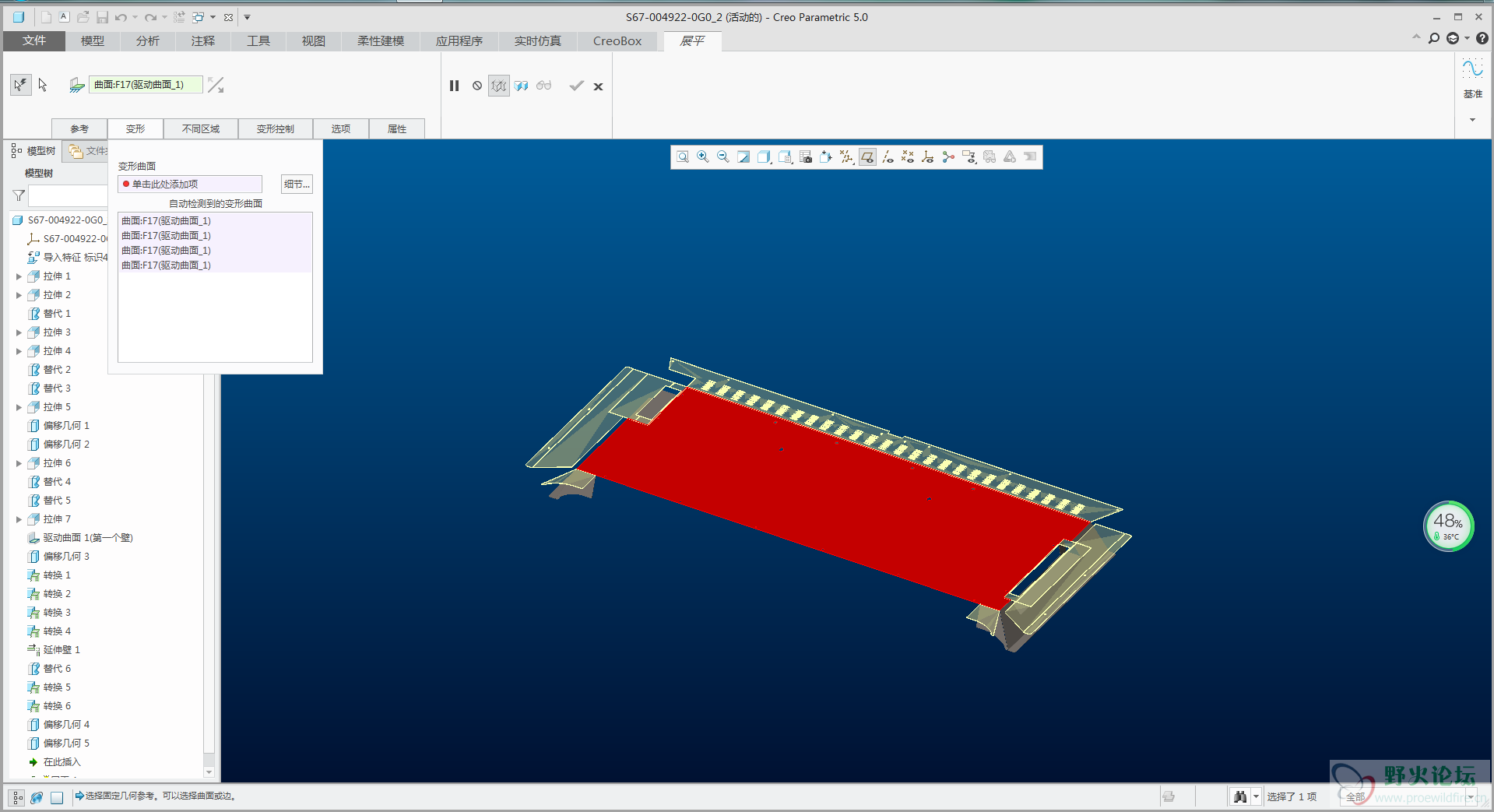Screen dimensions: 1494x812
Task: Open the display style cube icon
Action: pyautogui.click(x=765, y=157)
